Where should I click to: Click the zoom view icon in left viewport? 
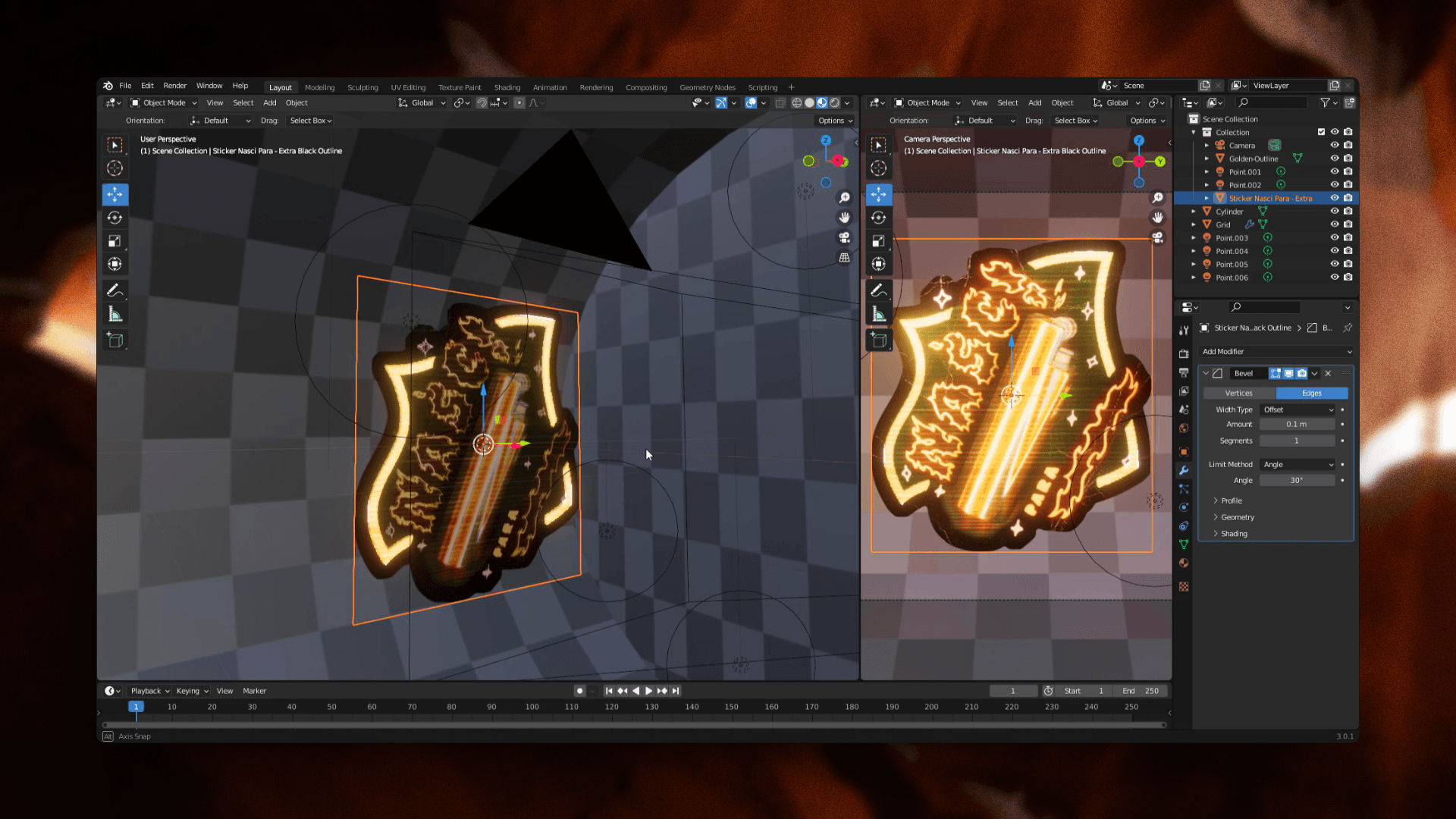click(x=844, y=198)
